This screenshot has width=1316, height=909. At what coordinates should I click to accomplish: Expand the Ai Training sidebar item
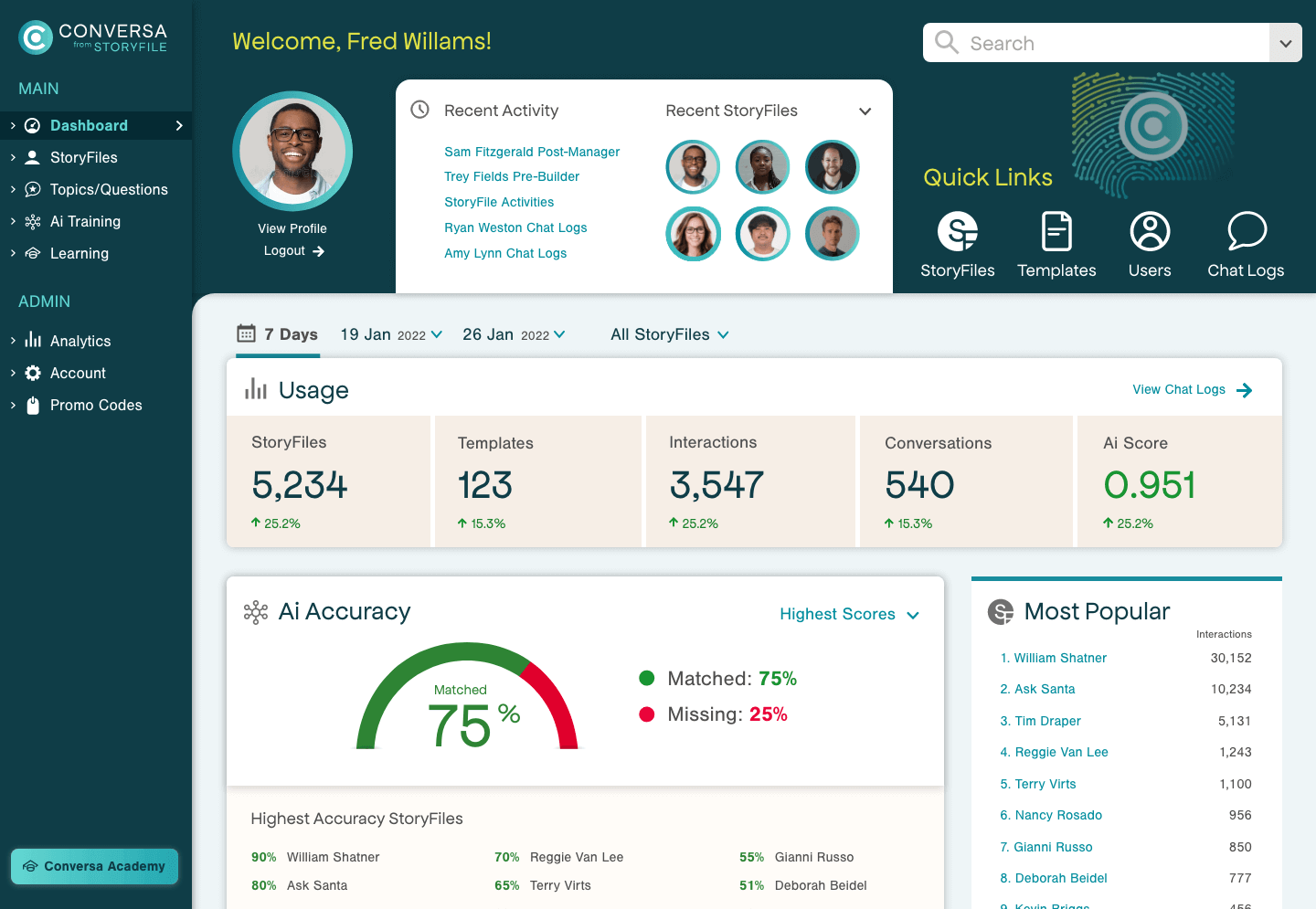coord(13,221)
